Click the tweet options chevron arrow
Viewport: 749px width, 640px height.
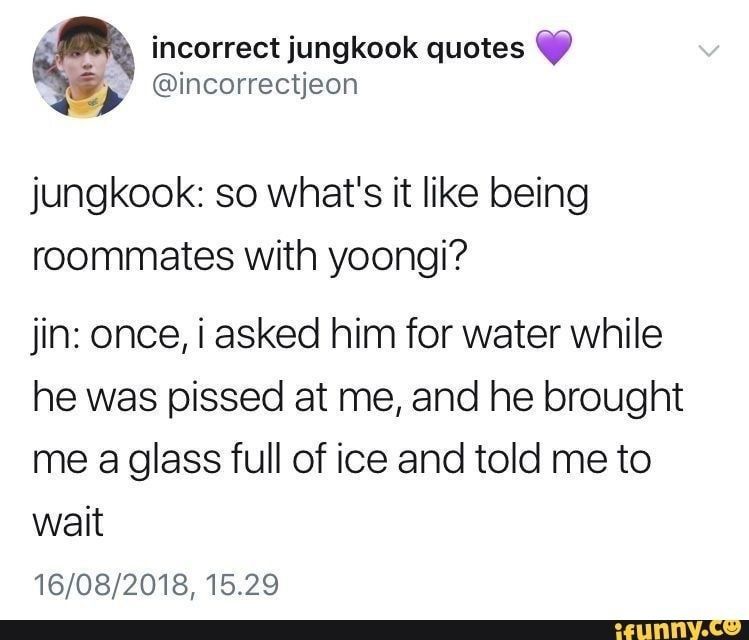[x=708, y=51]
